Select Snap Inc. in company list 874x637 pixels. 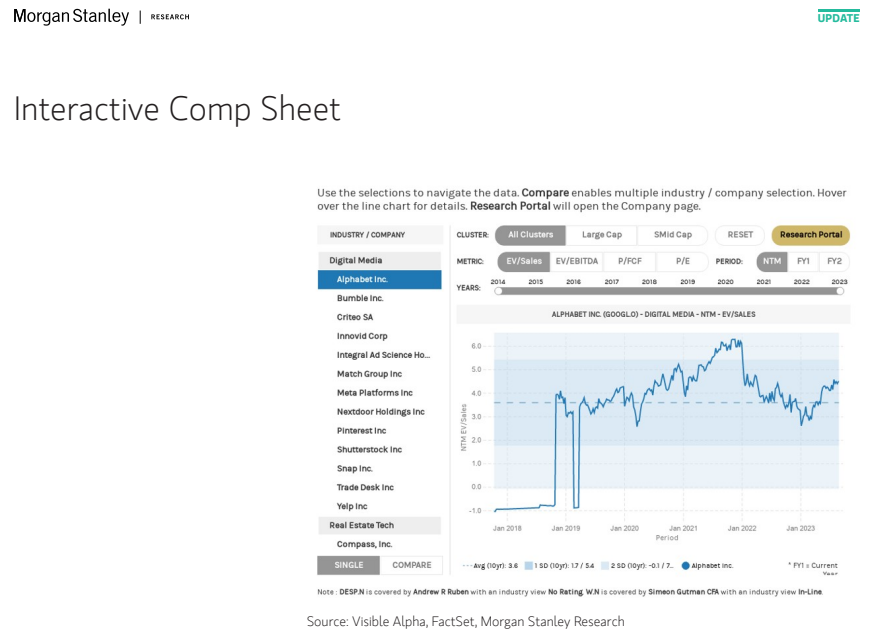[x=380, y=469]
